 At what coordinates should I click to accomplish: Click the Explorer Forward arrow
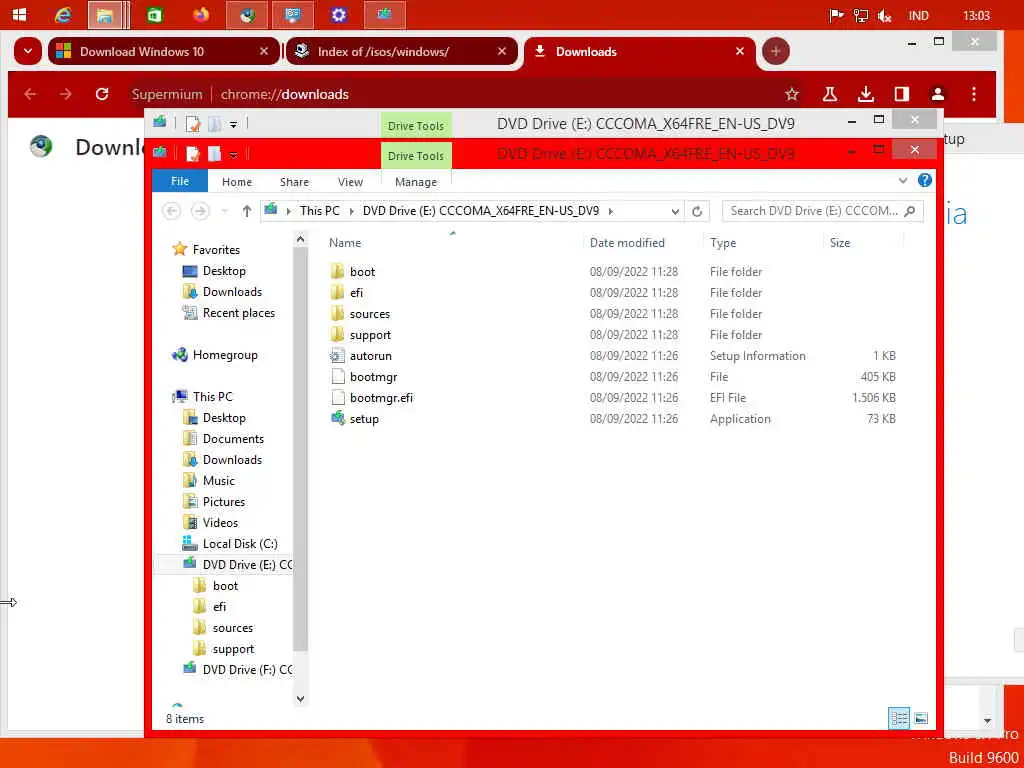200,211
